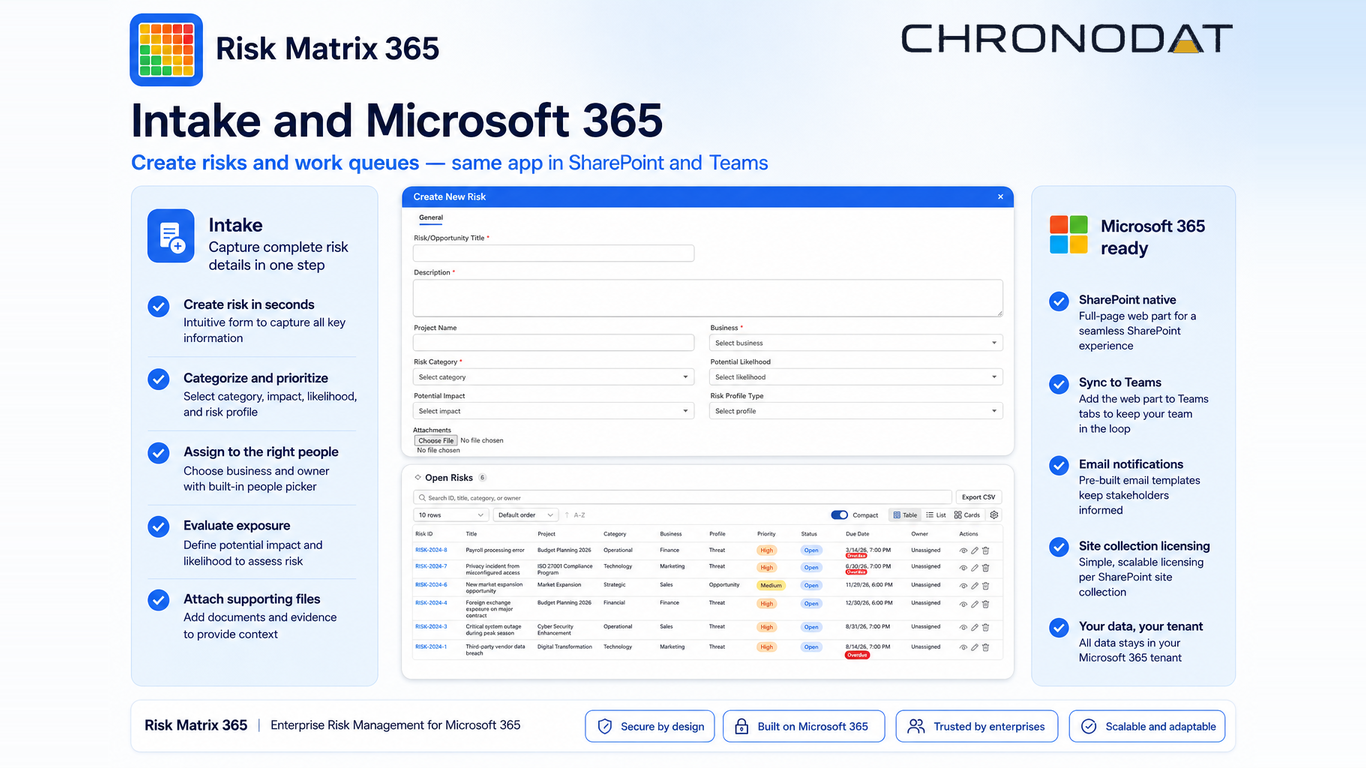
Task: Edit RISK-2024-1 with its pencil icon
Action: point(975,647)
